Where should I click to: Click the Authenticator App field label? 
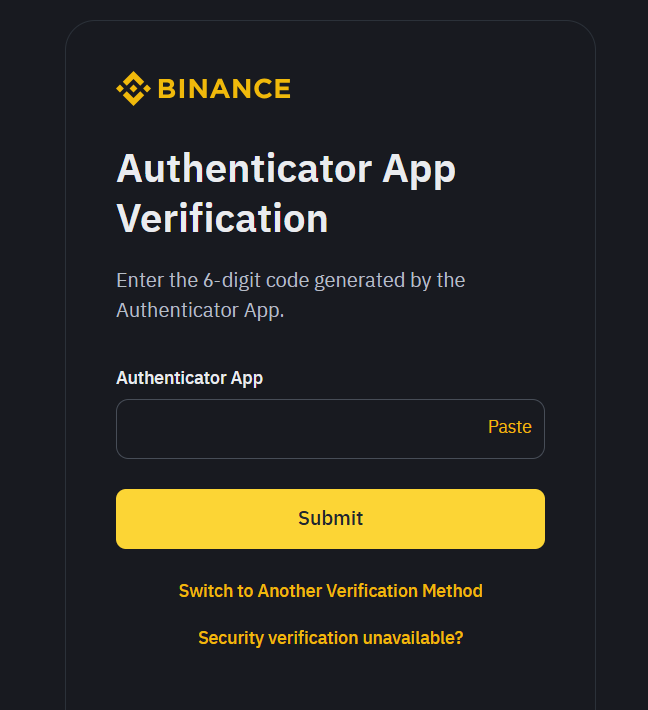[189, 378]
